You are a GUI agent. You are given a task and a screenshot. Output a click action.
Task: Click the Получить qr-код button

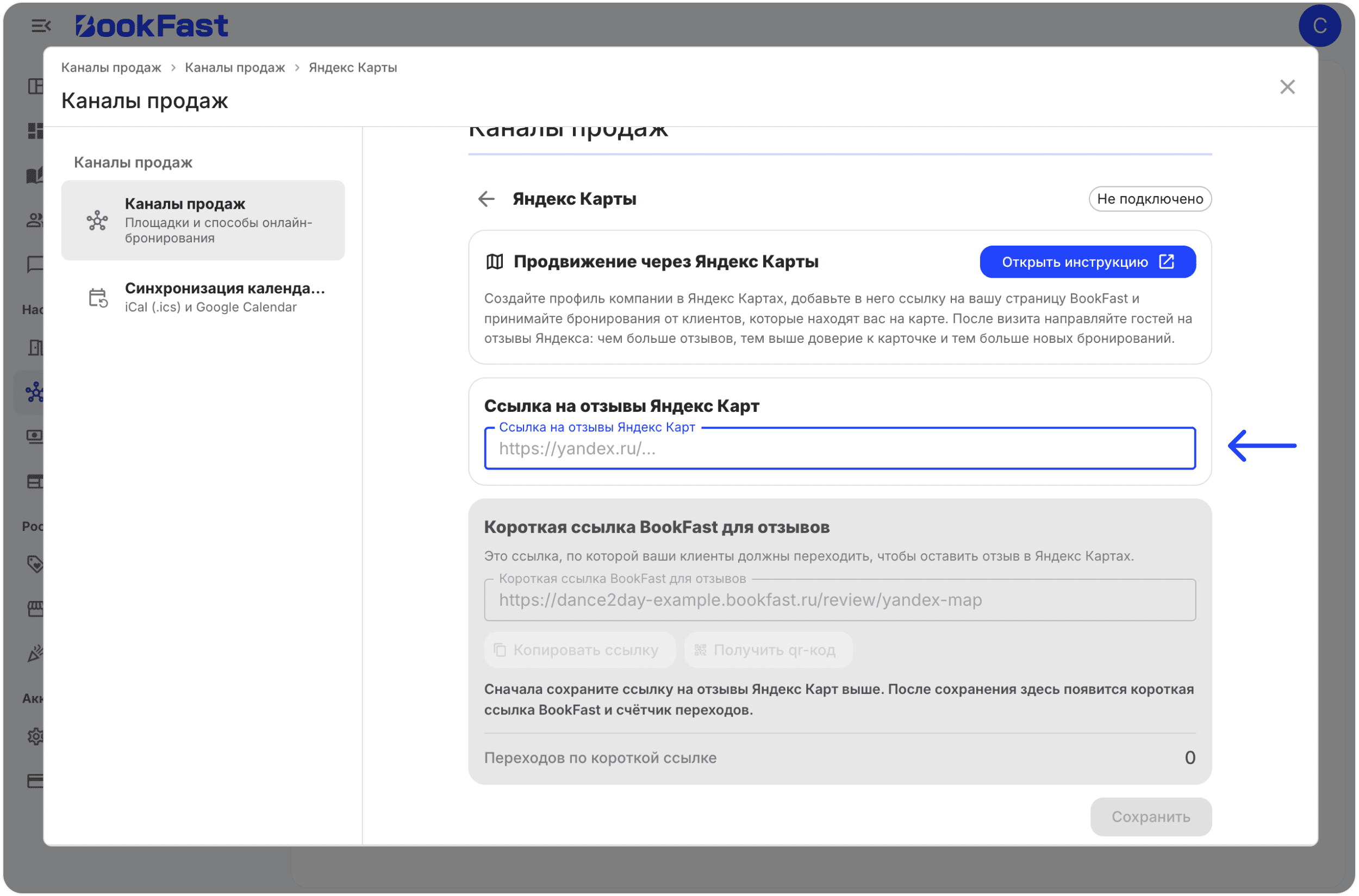coord(768,650)
